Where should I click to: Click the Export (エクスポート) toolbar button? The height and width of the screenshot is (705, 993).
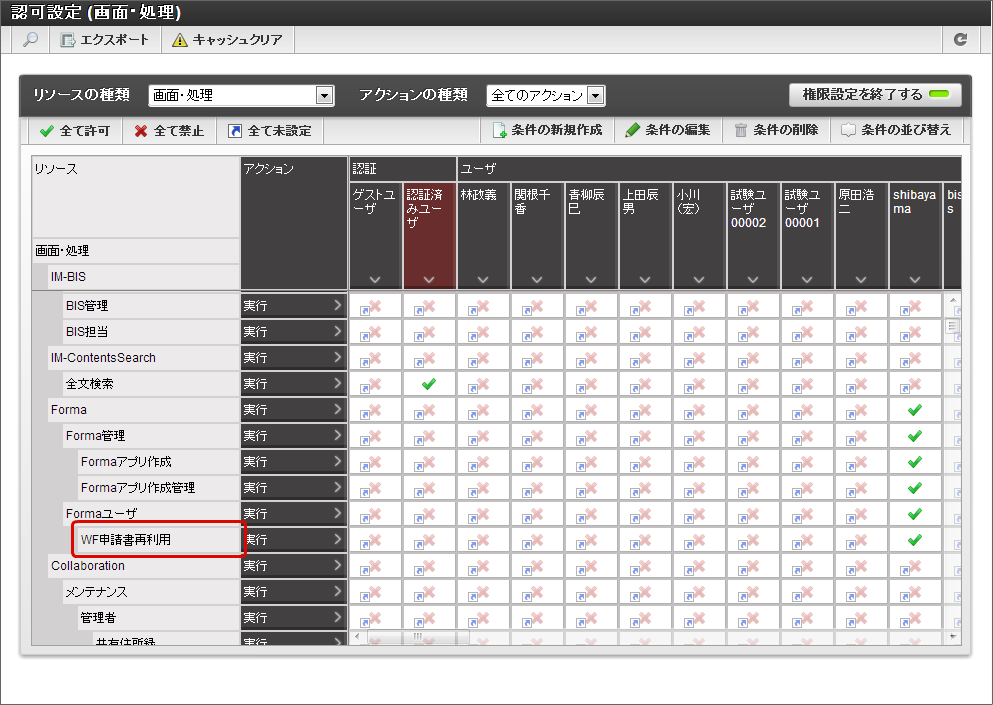tap(105, 40)
